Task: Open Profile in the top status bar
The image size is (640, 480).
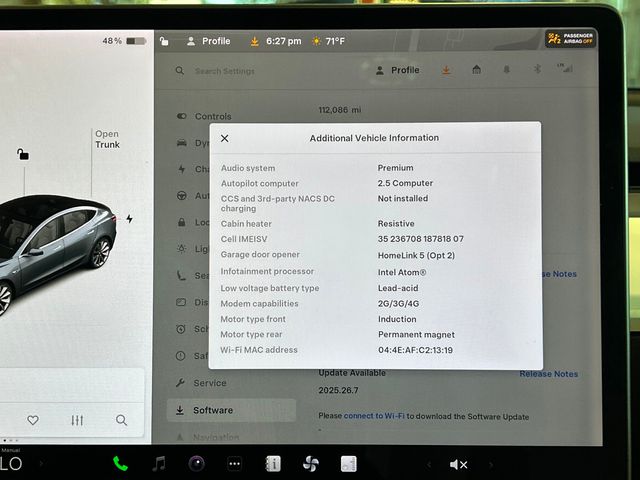Action: pyautogui.click(x=208, y=41)
